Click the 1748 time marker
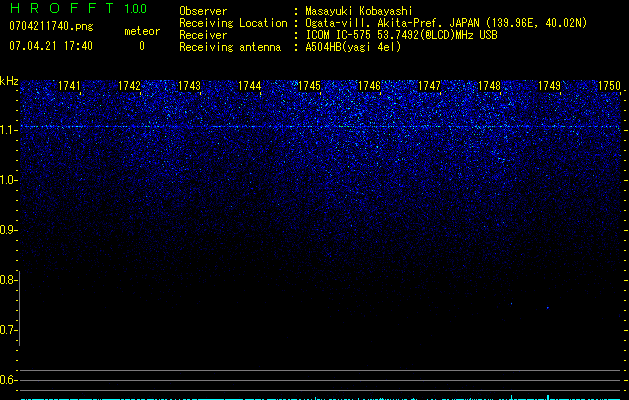Viewport: 629px width, 400px height. [490, 86]
